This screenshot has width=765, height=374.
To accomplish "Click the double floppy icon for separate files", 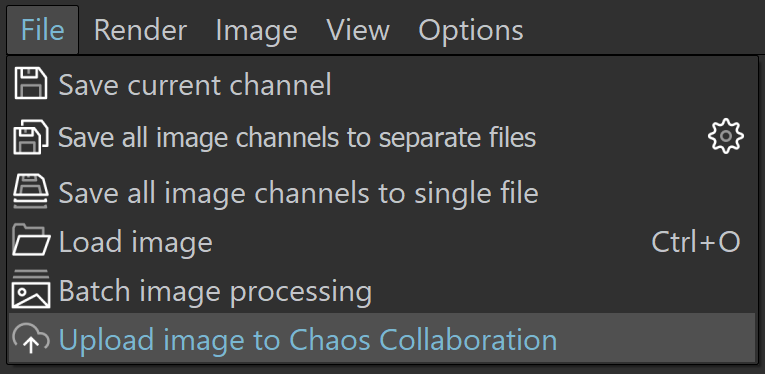I will coord(31,137).
